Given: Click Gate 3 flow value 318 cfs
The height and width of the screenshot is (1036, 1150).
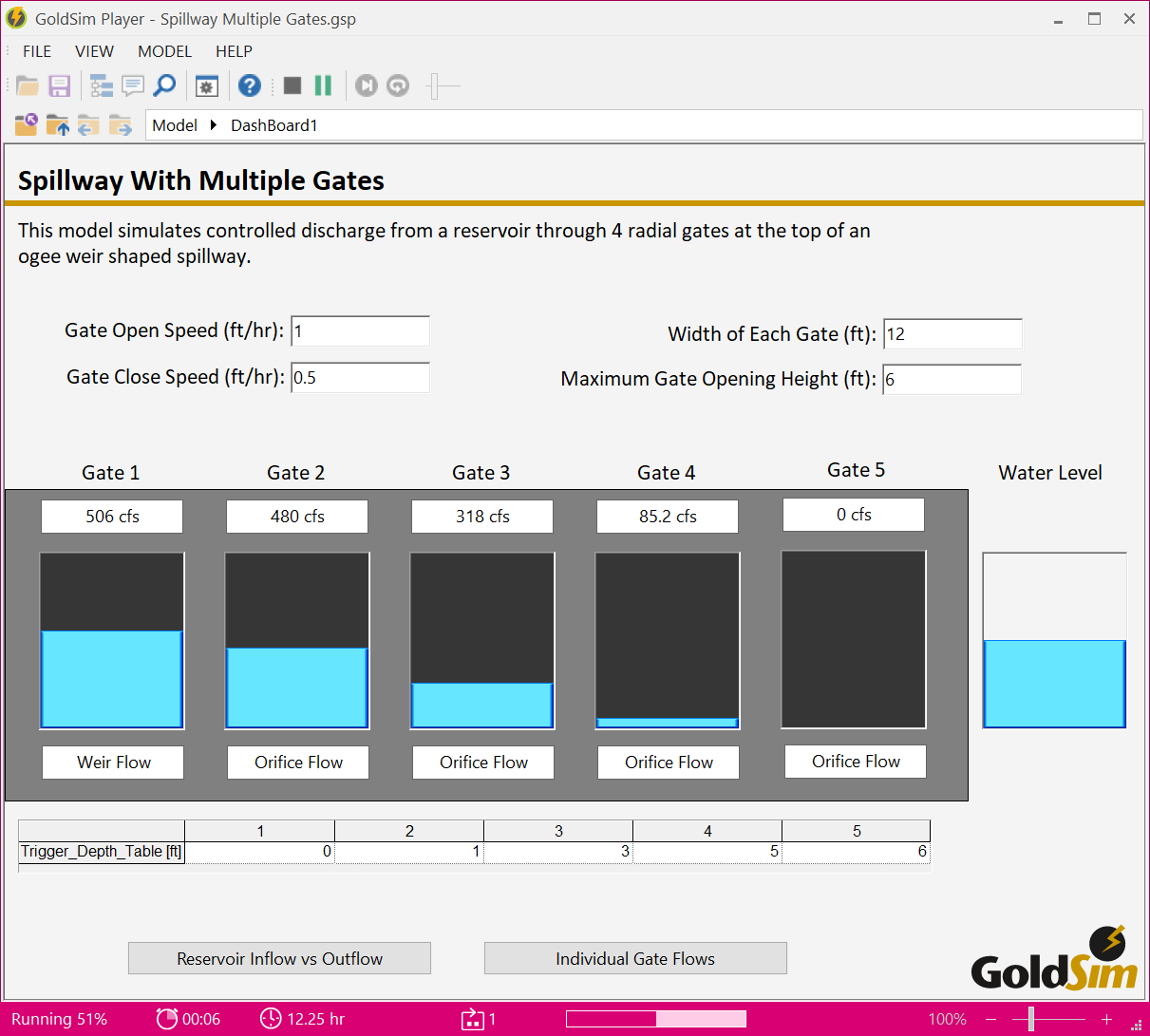Looking at the screenshot, I should point(482,517).
